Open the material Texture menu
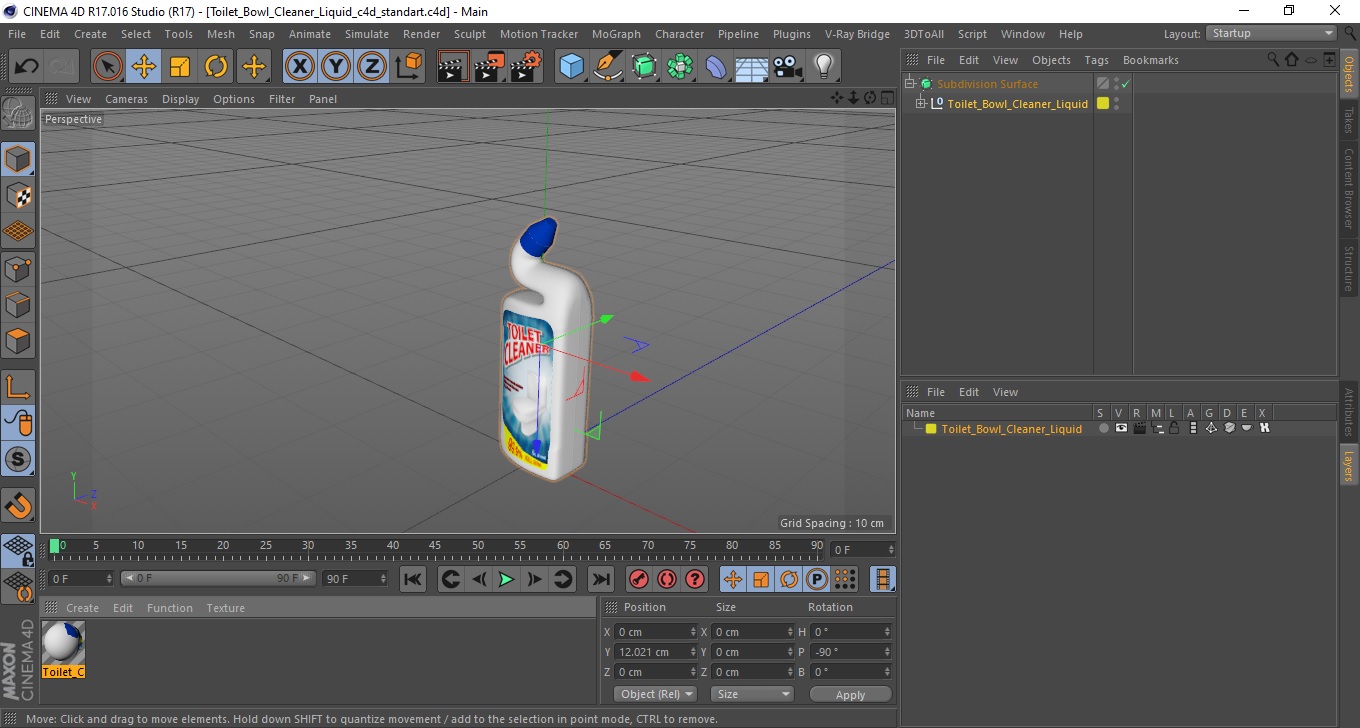1360x728 pixels. click(225, 608)
